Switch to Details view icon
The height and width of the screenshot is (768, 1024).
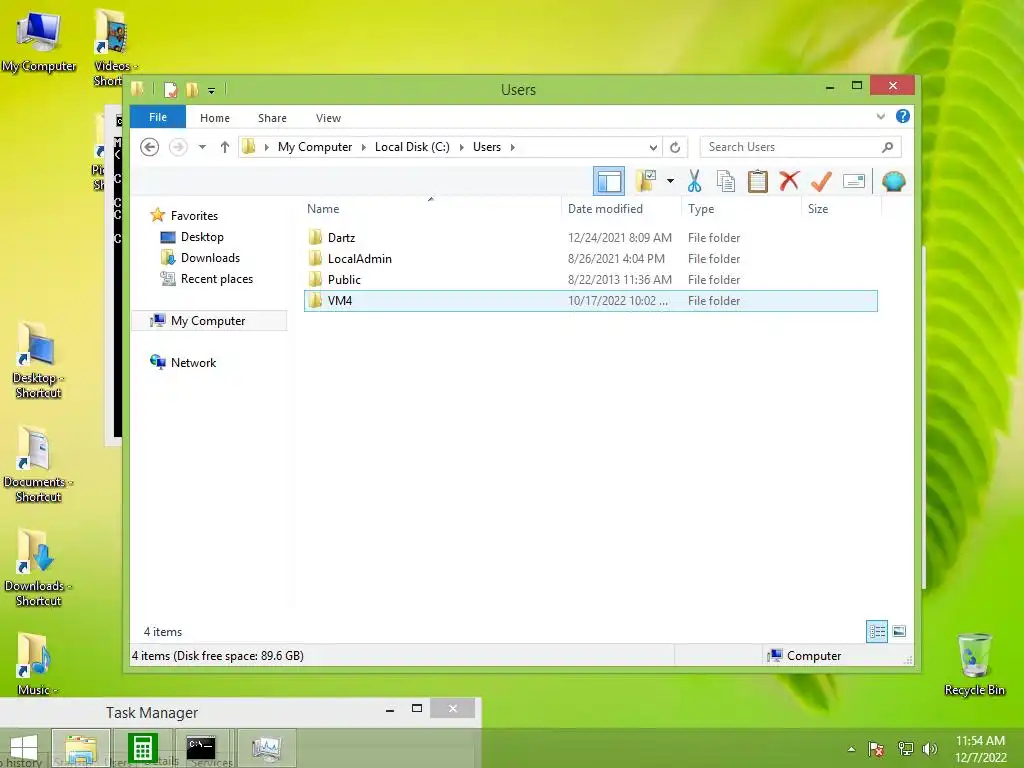click(x=877, y=631)
